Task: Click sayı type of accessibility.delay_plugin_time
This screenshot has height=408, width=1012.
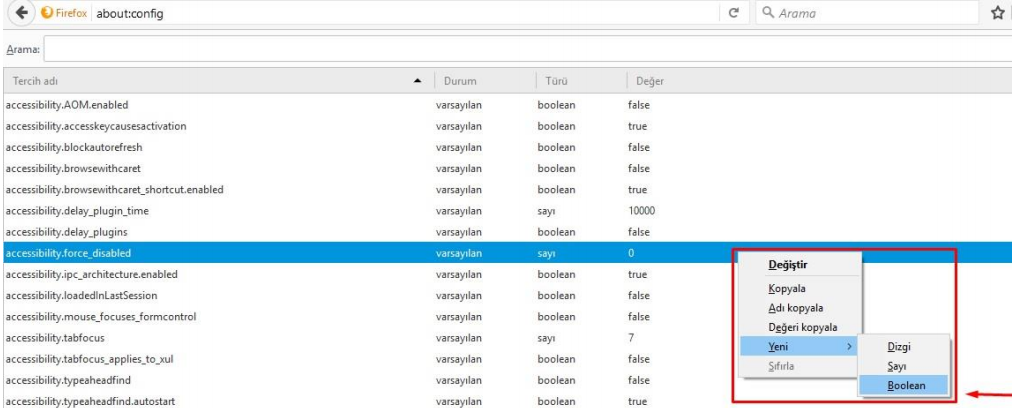Action: [546, 210]
